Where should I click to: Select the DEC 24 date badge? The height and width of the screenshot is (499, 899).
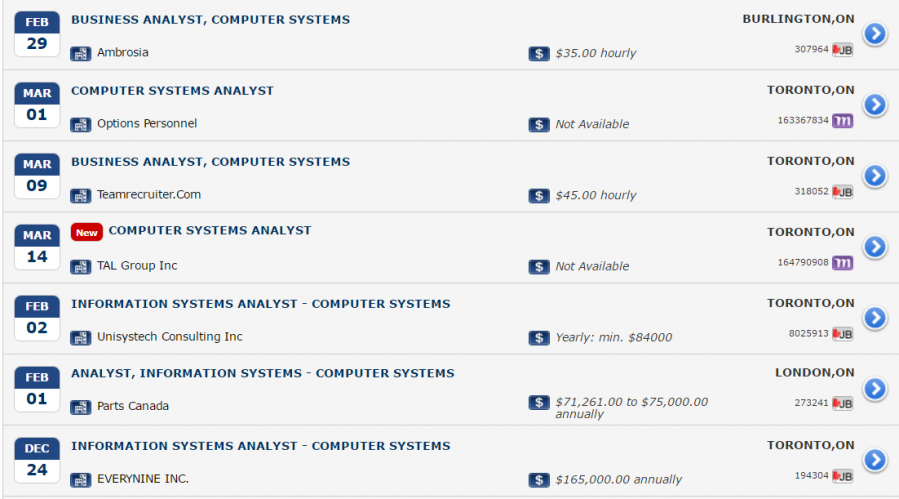click(37, 459)
